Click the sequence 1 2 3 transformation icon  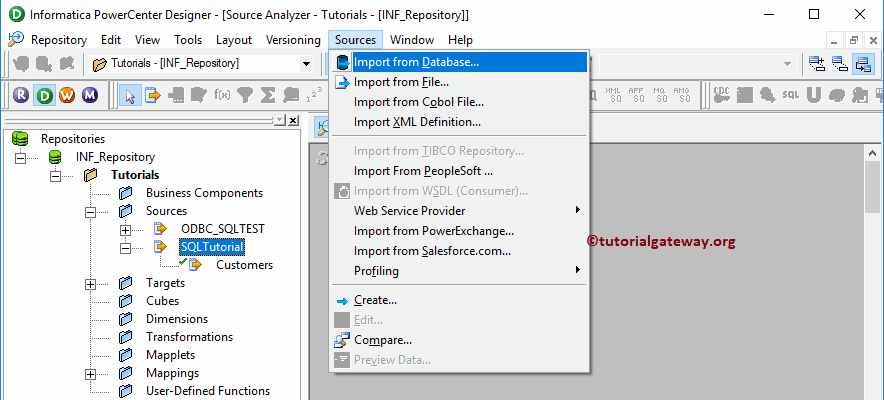point(313,95)
